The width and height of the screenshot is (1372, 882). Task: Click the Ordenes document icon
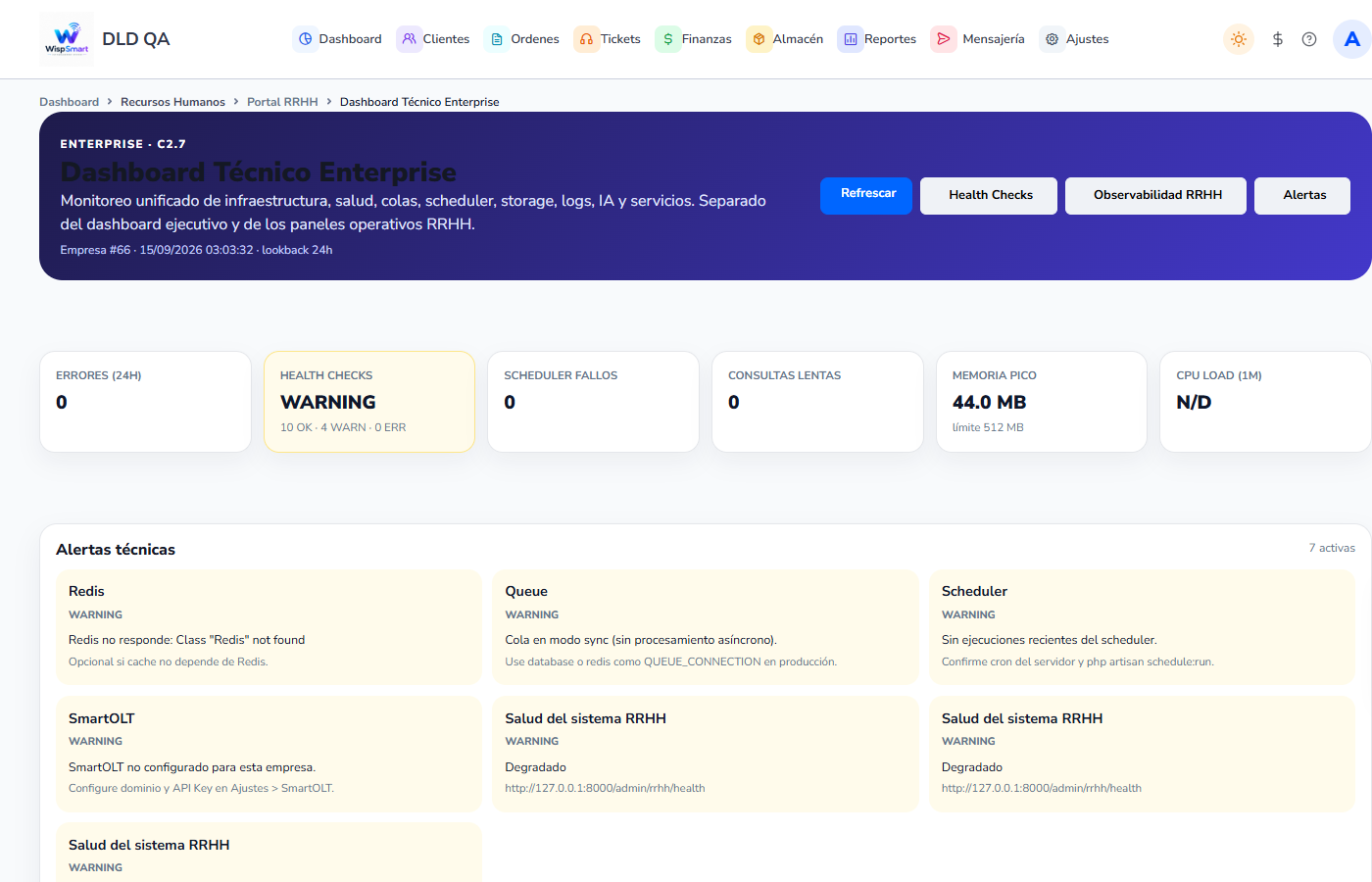[497, 39]
